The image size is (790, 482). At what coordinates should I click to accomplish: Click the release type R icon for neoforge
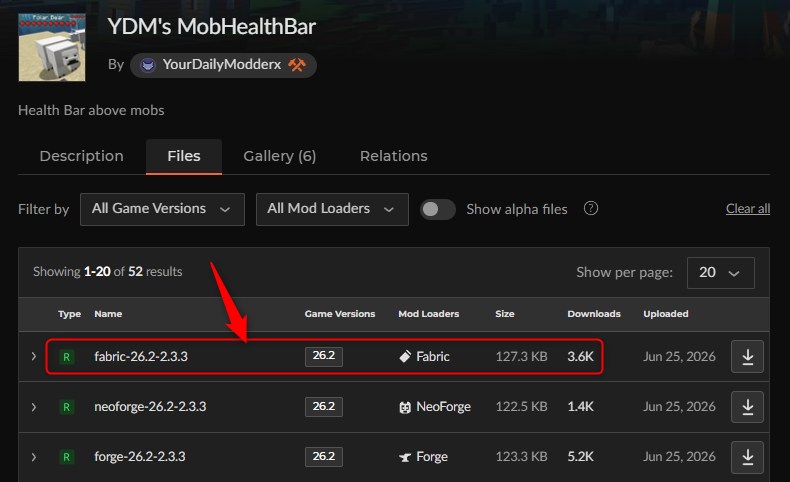[67, 407]
